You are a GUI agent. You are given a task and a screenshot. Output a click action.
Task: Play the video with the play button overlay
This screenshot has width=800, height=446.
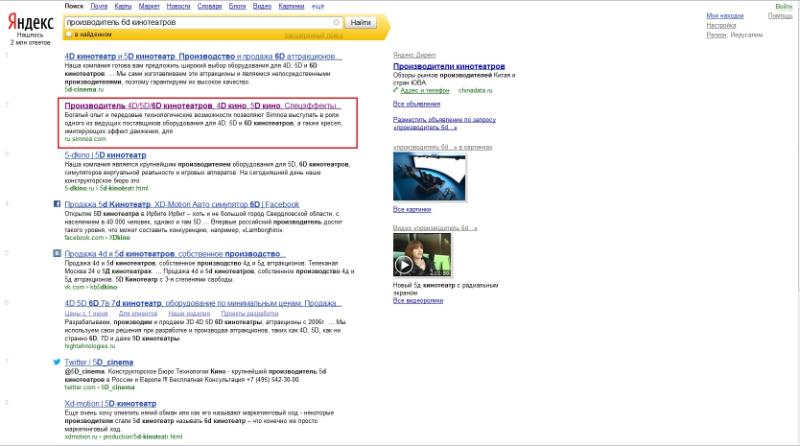pos(404,265)
